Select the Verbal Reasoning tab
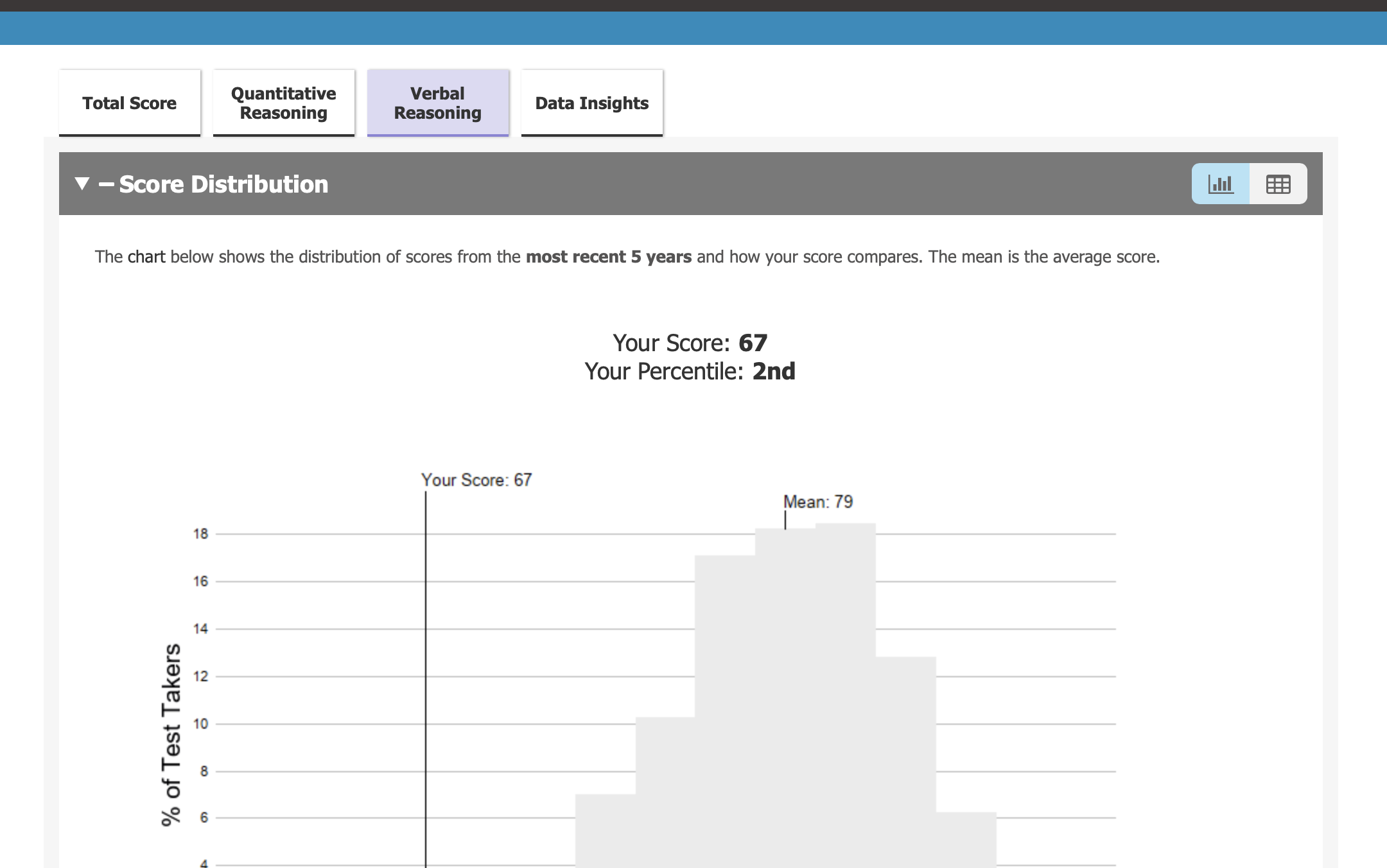Screen dimensions: 1387x868 (437, 103)
